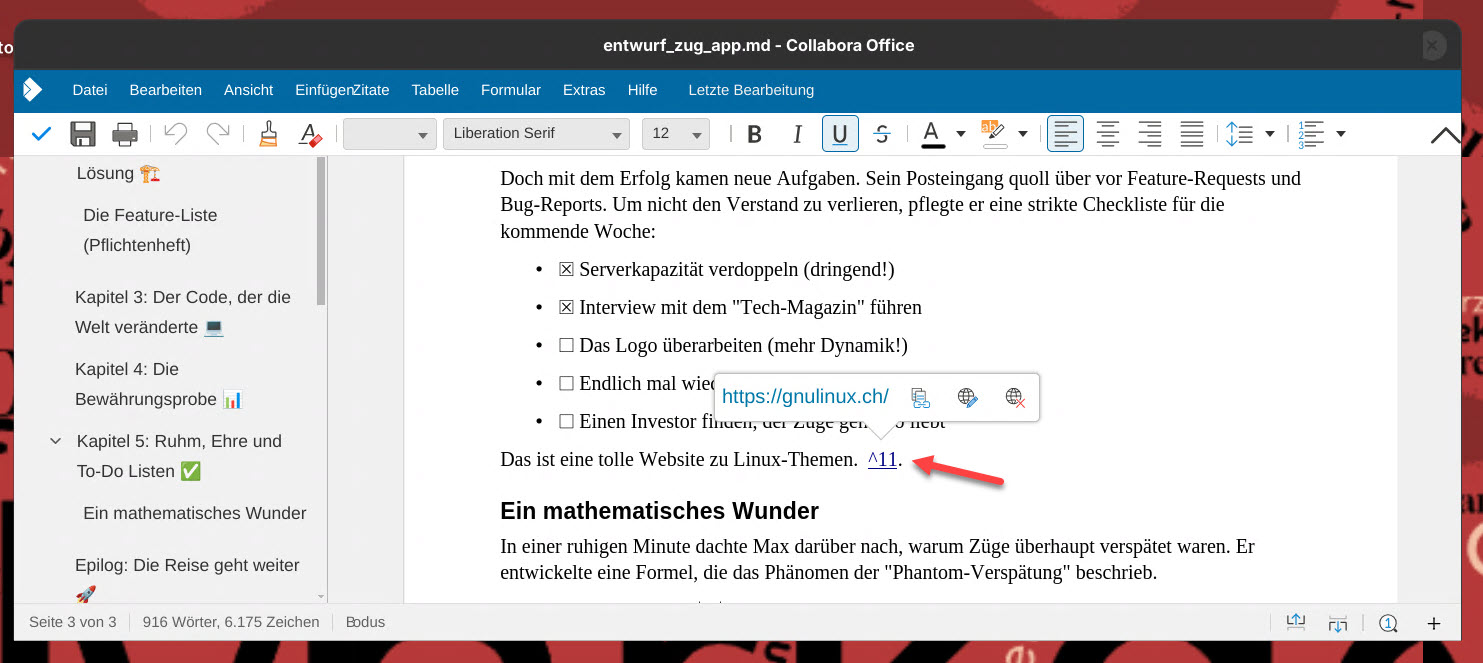Edit the hyperlink using the globe pencil icon
The image size is (1483, 663).
pyautogui.click(x=967, y=397)
